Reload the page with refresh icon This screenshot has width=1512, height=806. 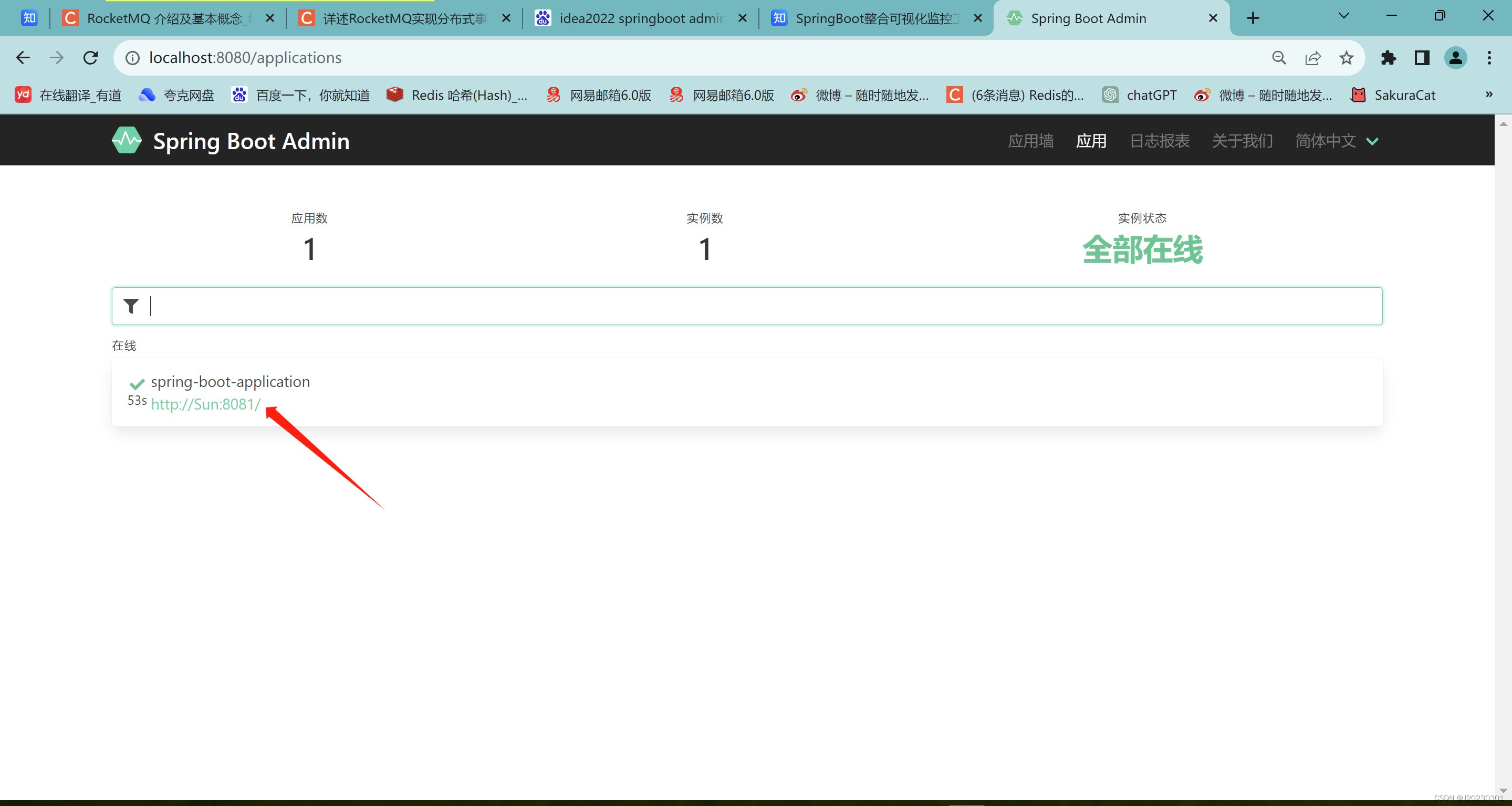90,58
